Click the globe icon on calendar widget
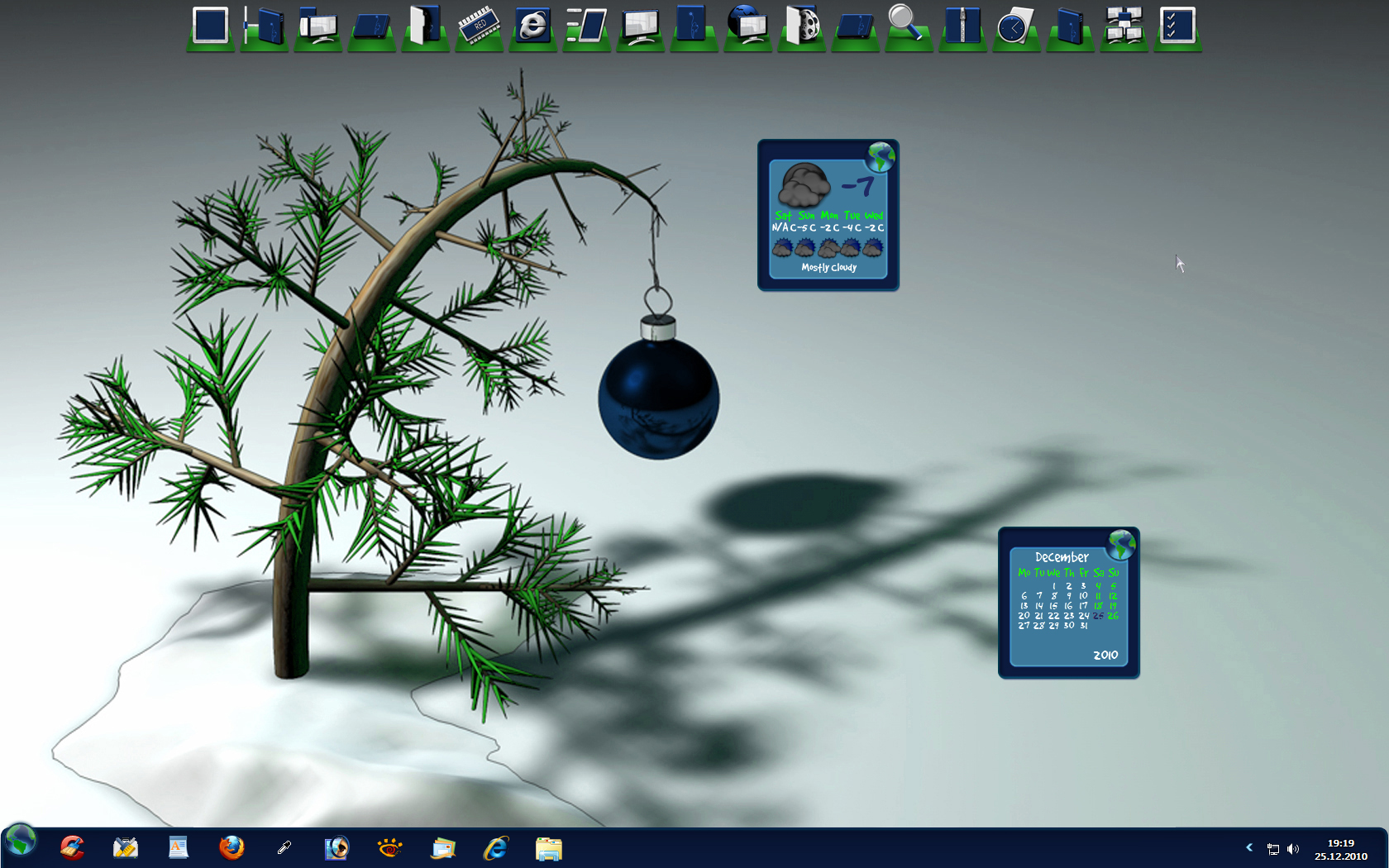 click(1121, 544)
